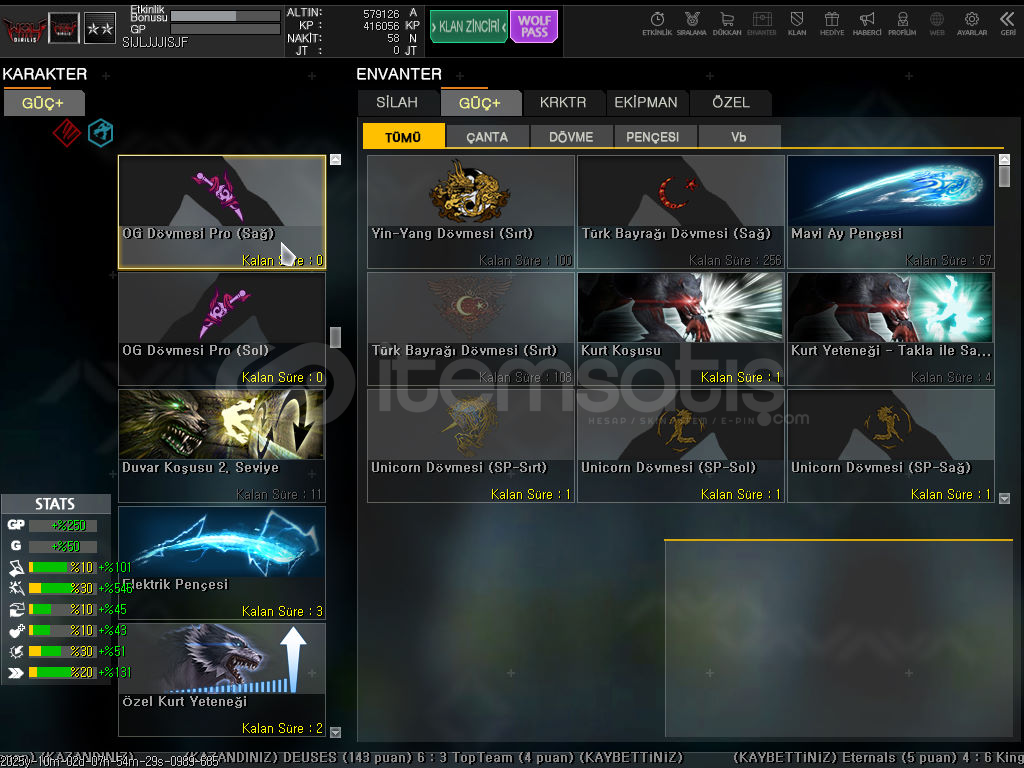Select Mavi Ay Pençesi item
The width and height of the screenshot is (1024, 768).
(891, 212)
